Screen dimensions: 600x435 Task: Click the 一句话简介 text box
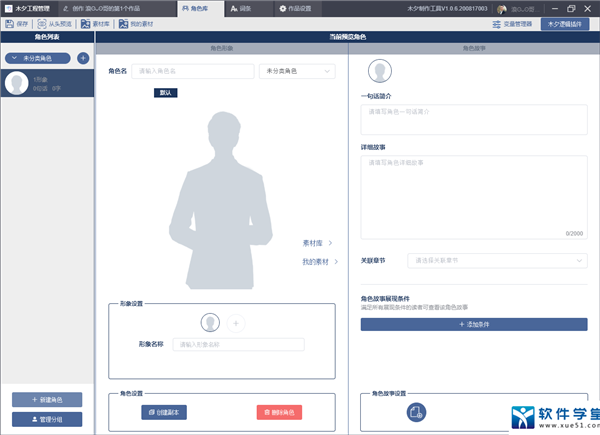[x=474, y=120]
